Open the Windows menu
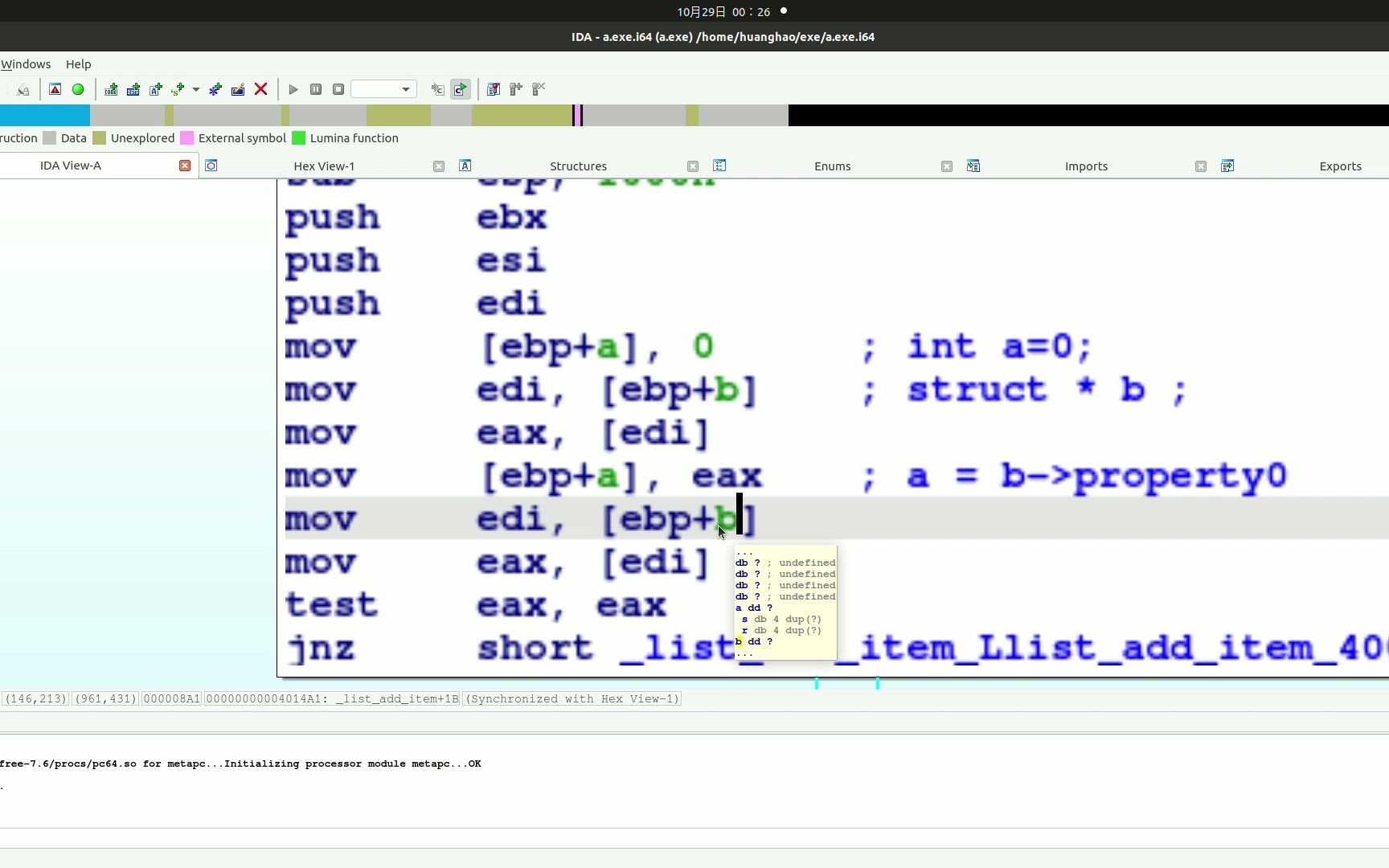The width and height of the screenshot is (1389, 868). (x=26, y=64)
